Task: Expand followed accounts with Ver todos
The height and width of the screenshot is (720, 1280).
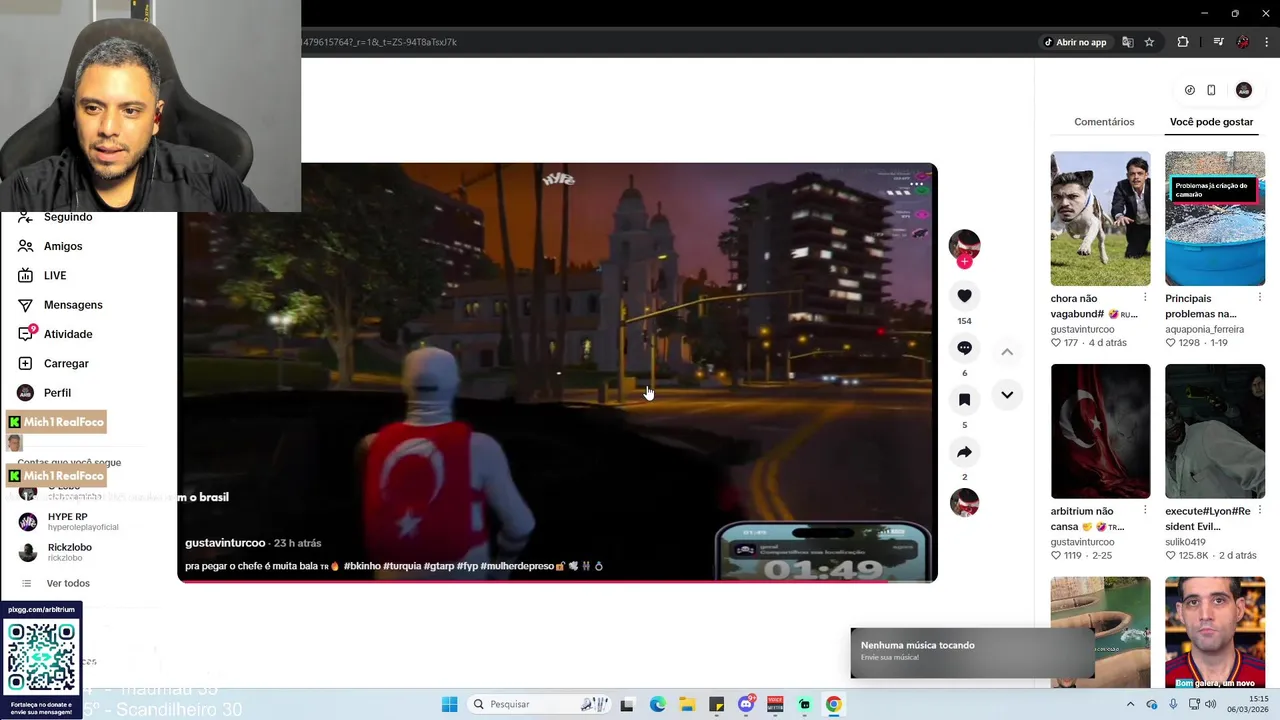Action: click(x=68, y=583)
